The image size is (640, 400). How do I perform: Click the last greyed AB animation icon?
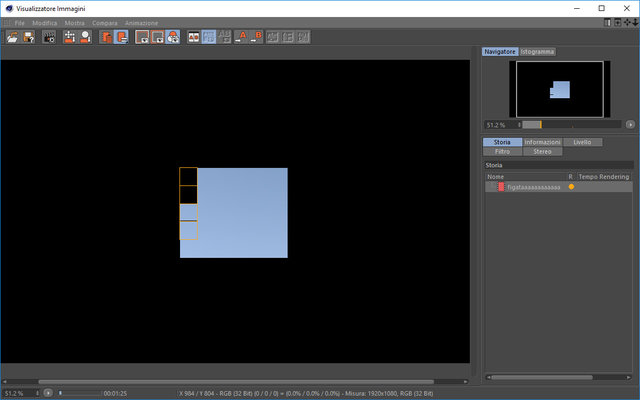point(303,37)
